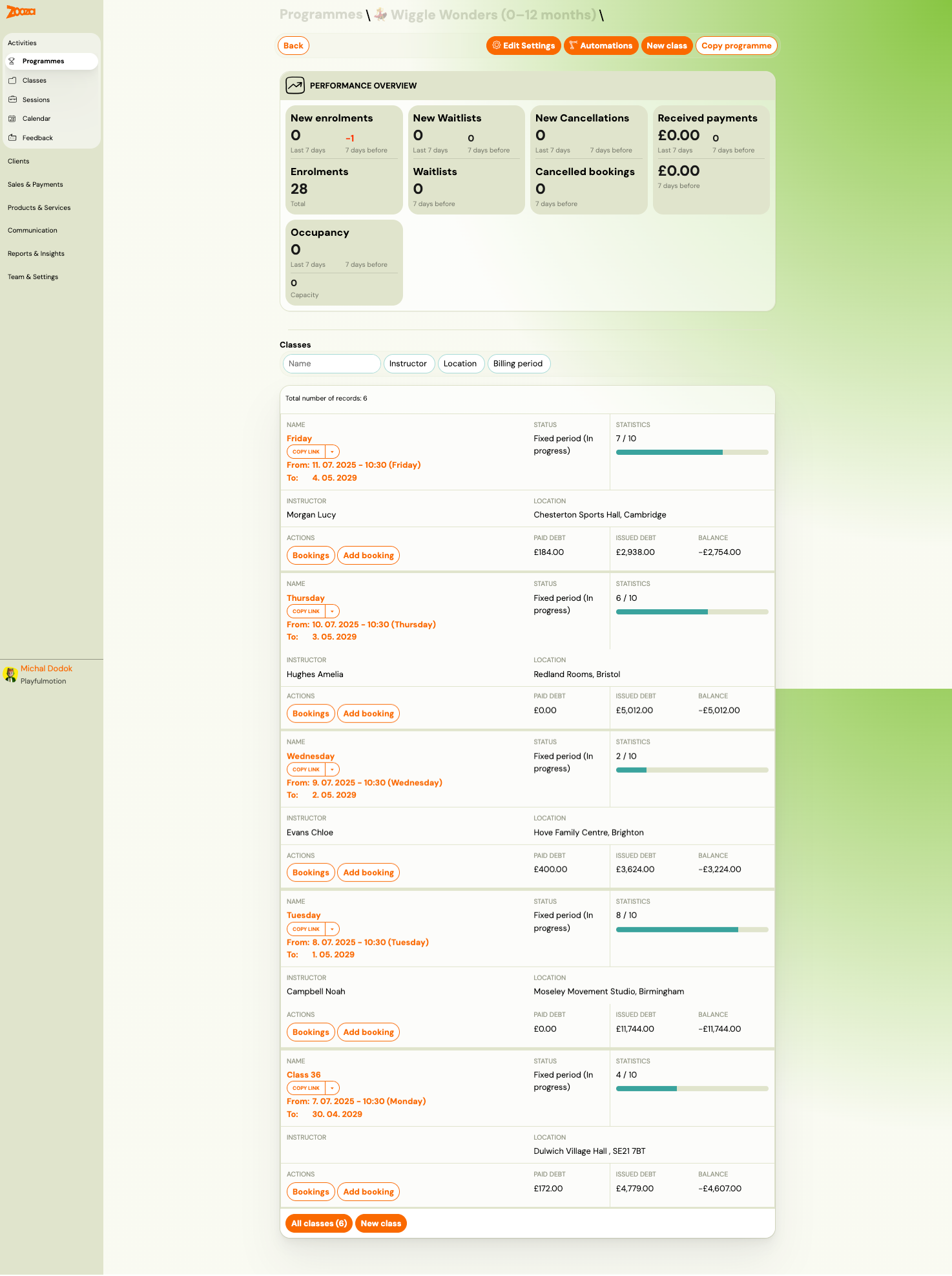Screen dimensions: 952x1276
Task: Click the Classes sidebar icon
Action: [12, 81]
